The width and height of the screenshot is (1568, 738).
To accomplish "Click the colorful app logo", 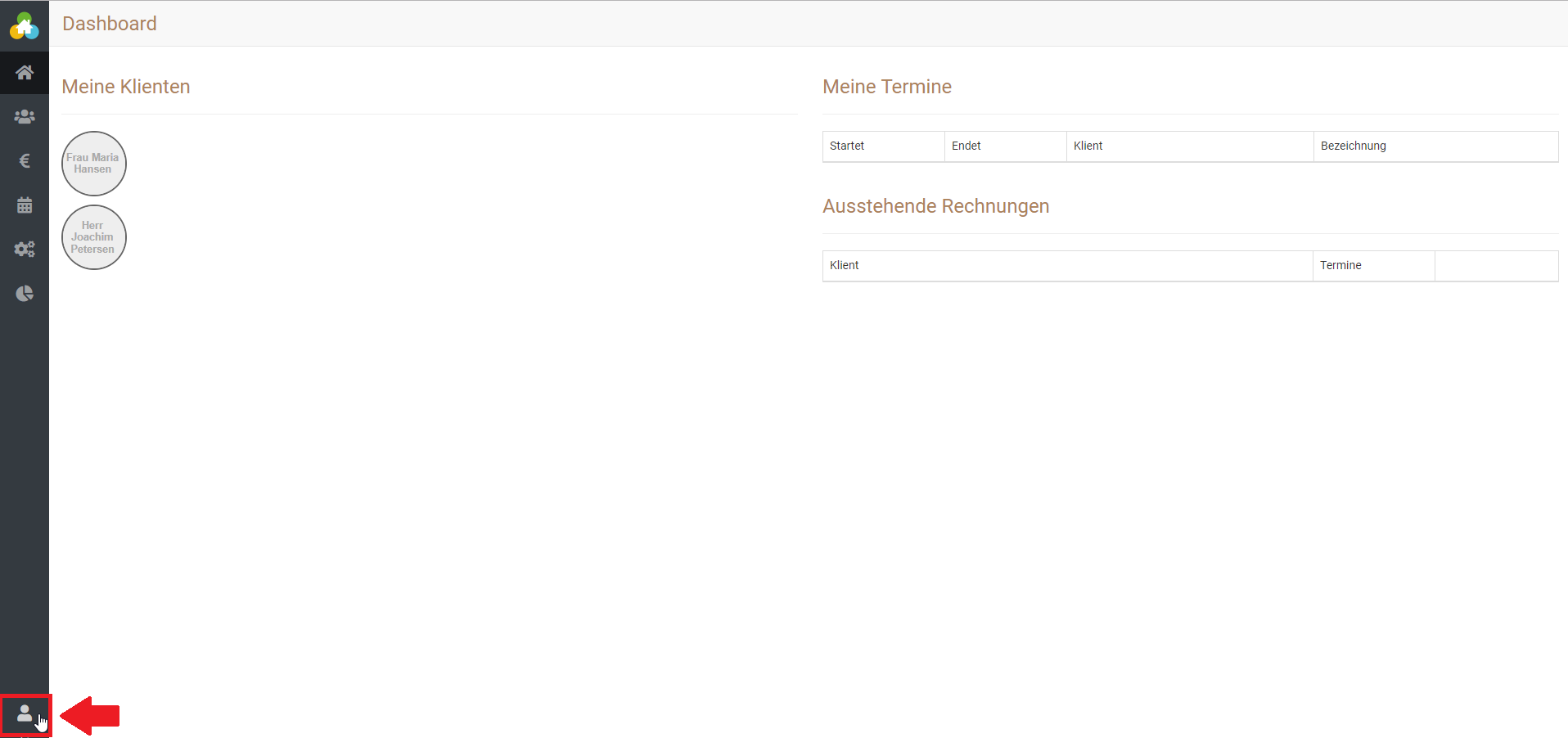I will click(24, 26).
